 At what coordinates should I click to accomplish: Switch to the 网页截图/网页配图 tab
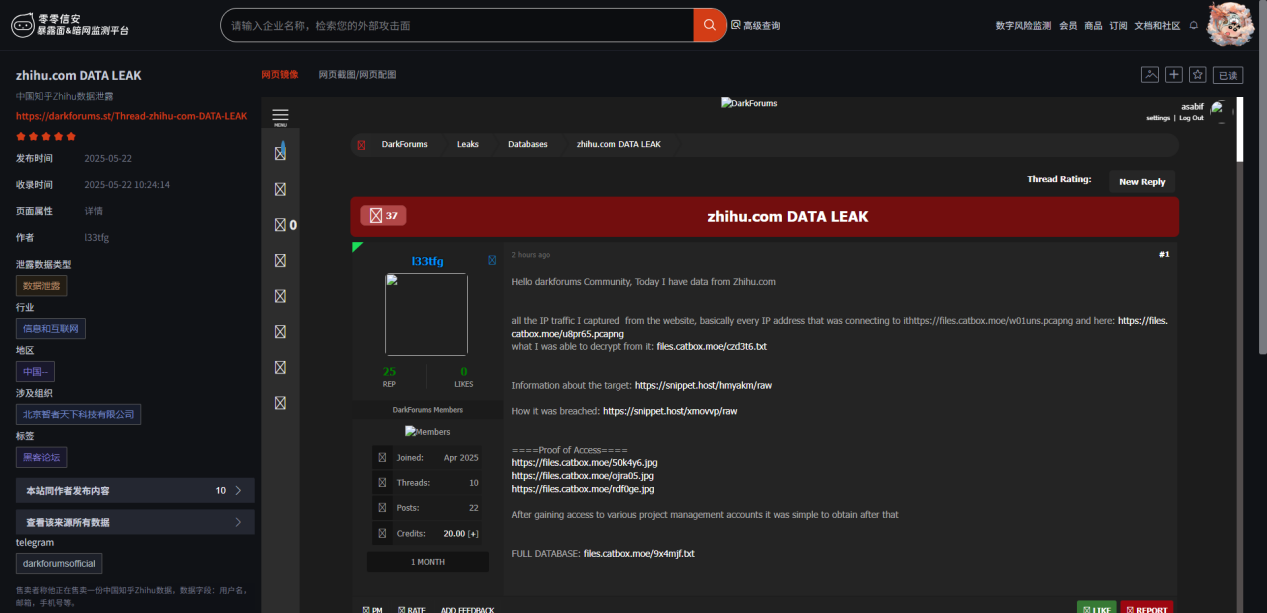pyautogui.click(x=358, y=75)
